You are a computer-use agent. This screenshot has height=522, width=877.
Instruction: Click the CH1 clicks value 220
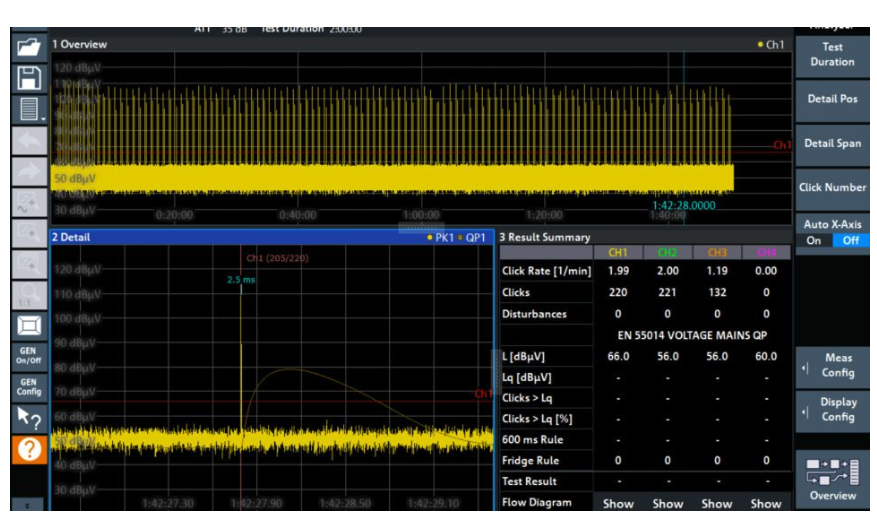618,293
